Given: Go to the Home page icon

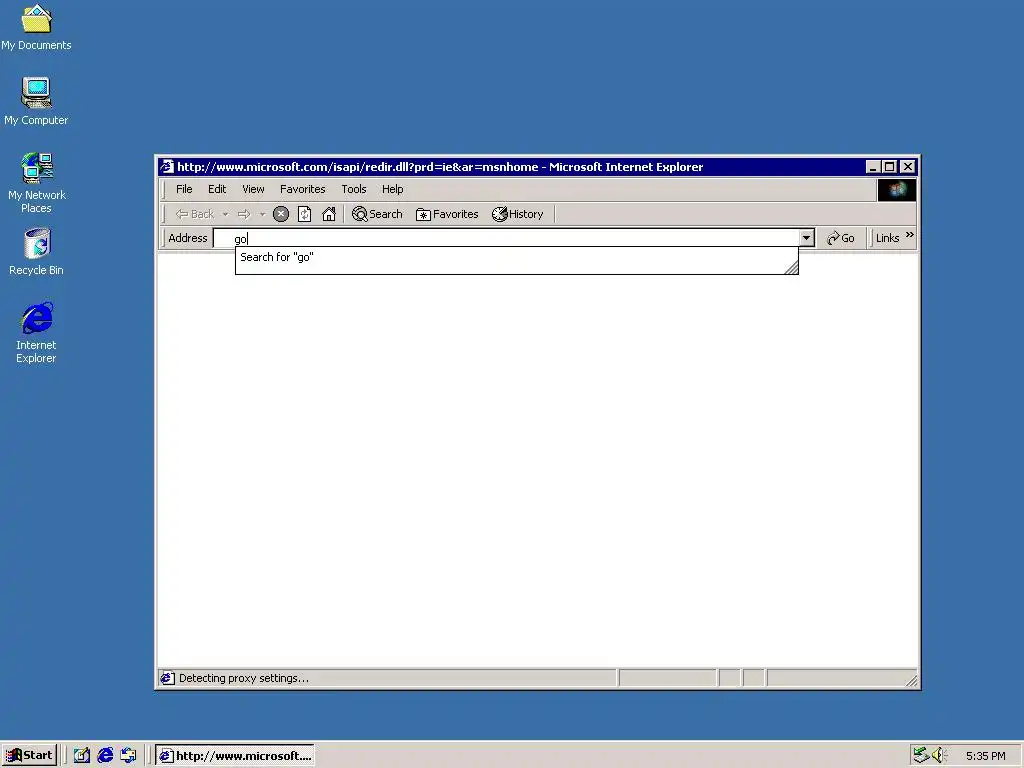Looking at the screenshot, I should coord(328,214).
